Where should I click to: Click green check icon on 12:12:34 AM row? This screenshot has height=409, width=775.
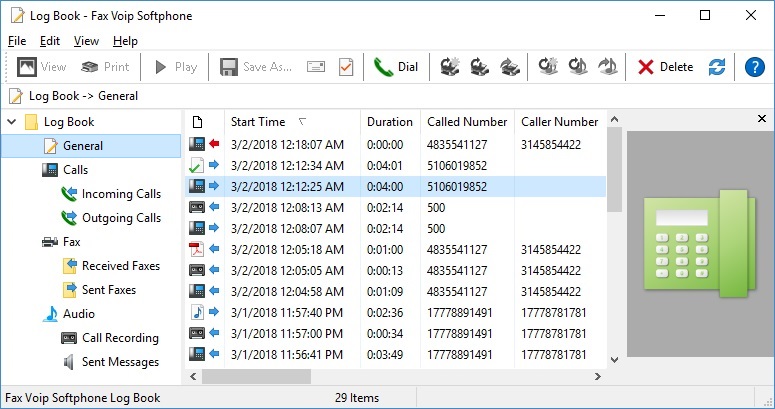197,165
